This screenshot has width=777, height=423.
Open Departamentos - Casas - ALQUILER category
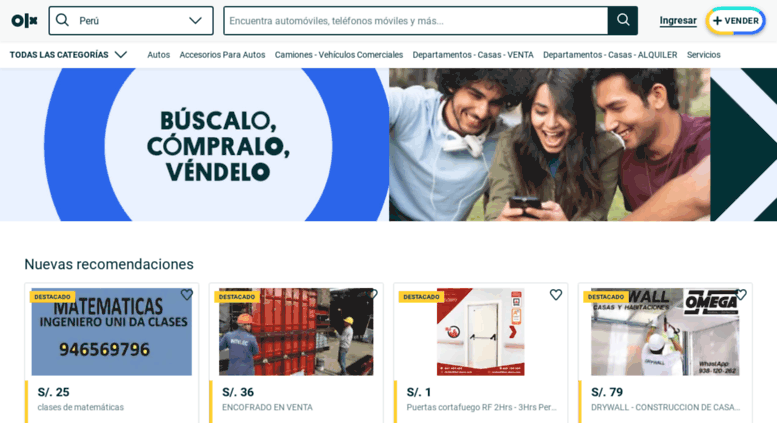[x=610, y=55]
